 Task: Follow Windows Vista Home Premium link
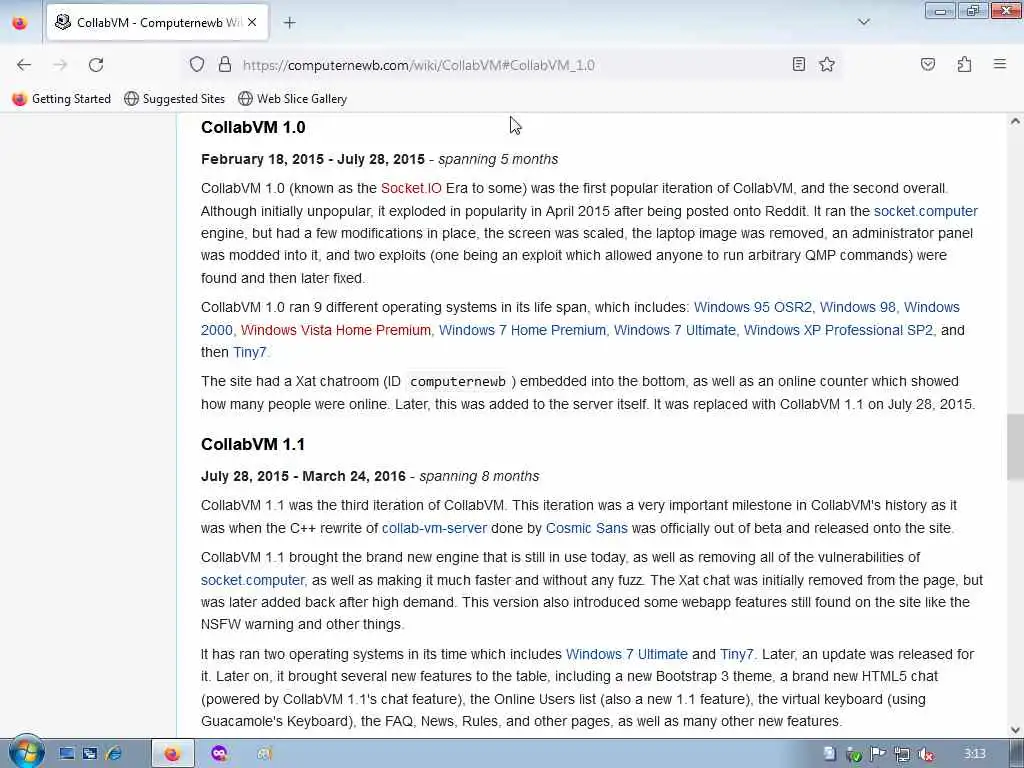[x=336, y=330]
